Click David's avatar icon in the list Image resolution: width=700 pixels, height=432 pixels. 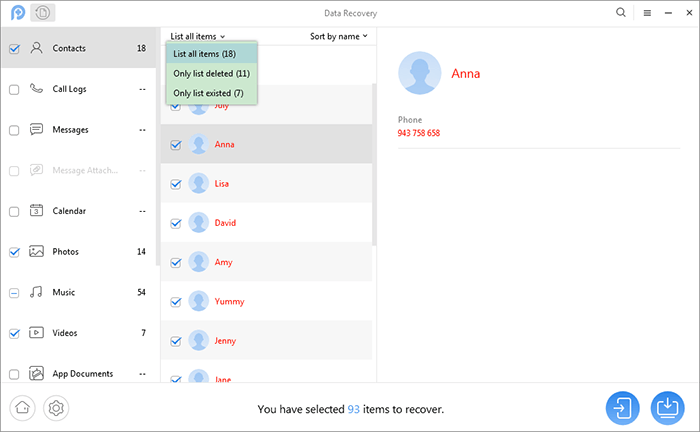[x=199, y=223]
